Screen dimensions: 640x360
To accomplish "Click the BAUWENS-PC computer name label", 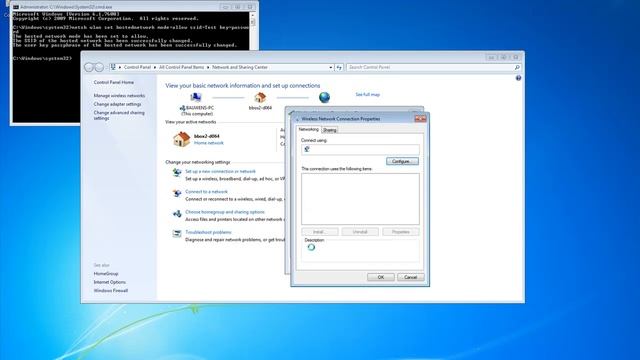I will (x=200, y=108).
